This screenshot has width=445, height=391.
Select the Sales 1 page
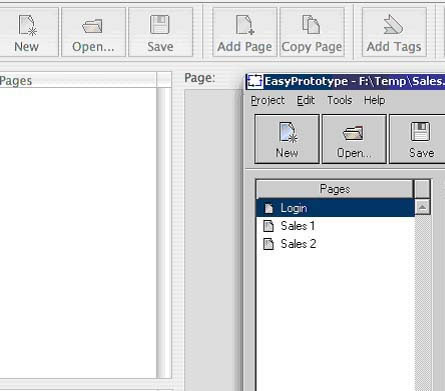point(335,226)
